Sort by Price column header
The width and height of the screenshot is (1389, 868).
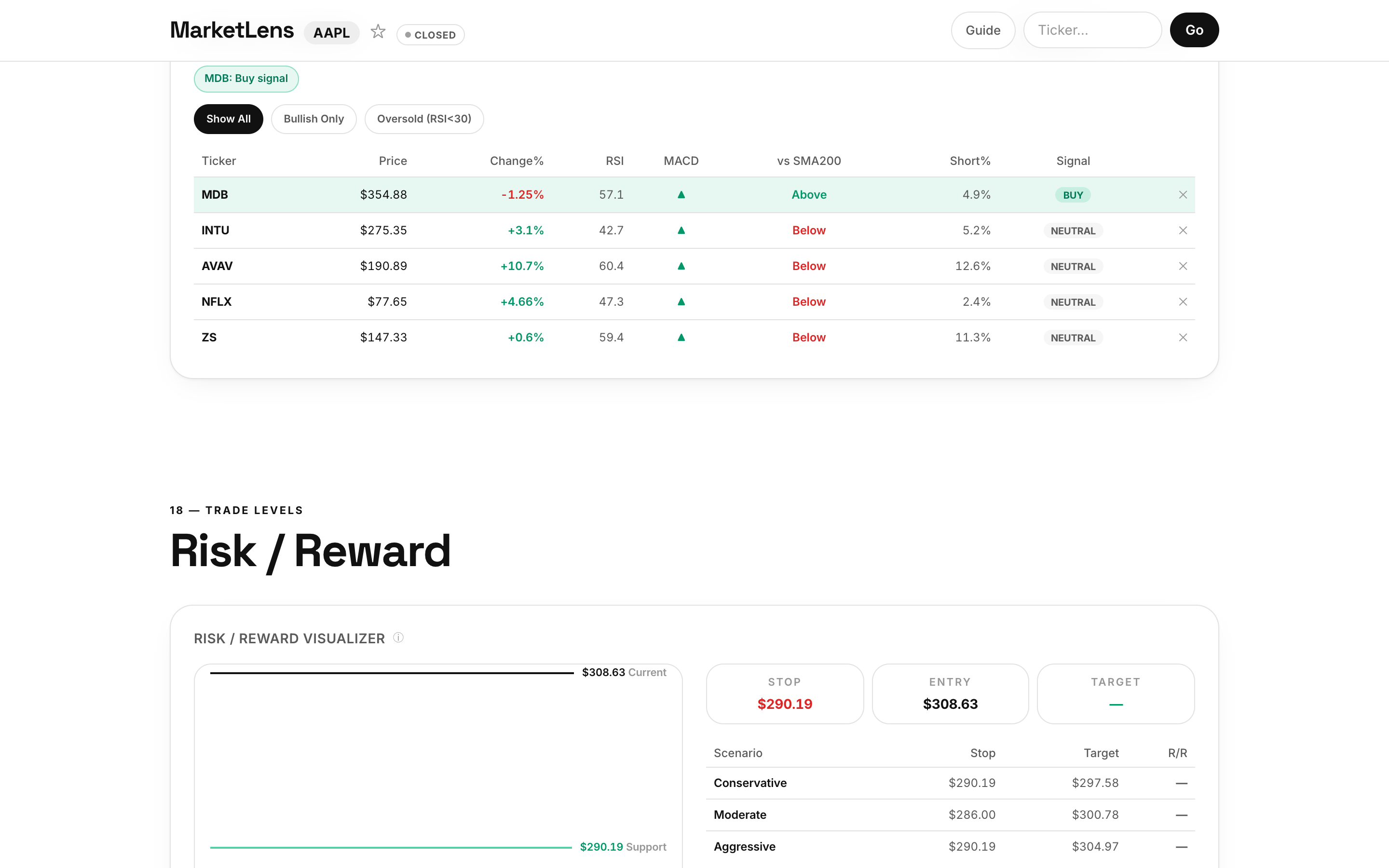(393, 161)
